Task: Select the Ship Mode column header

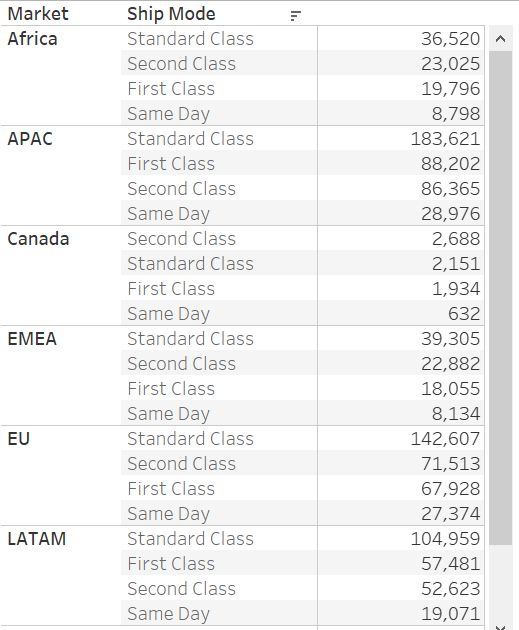Action: point(171,14)
